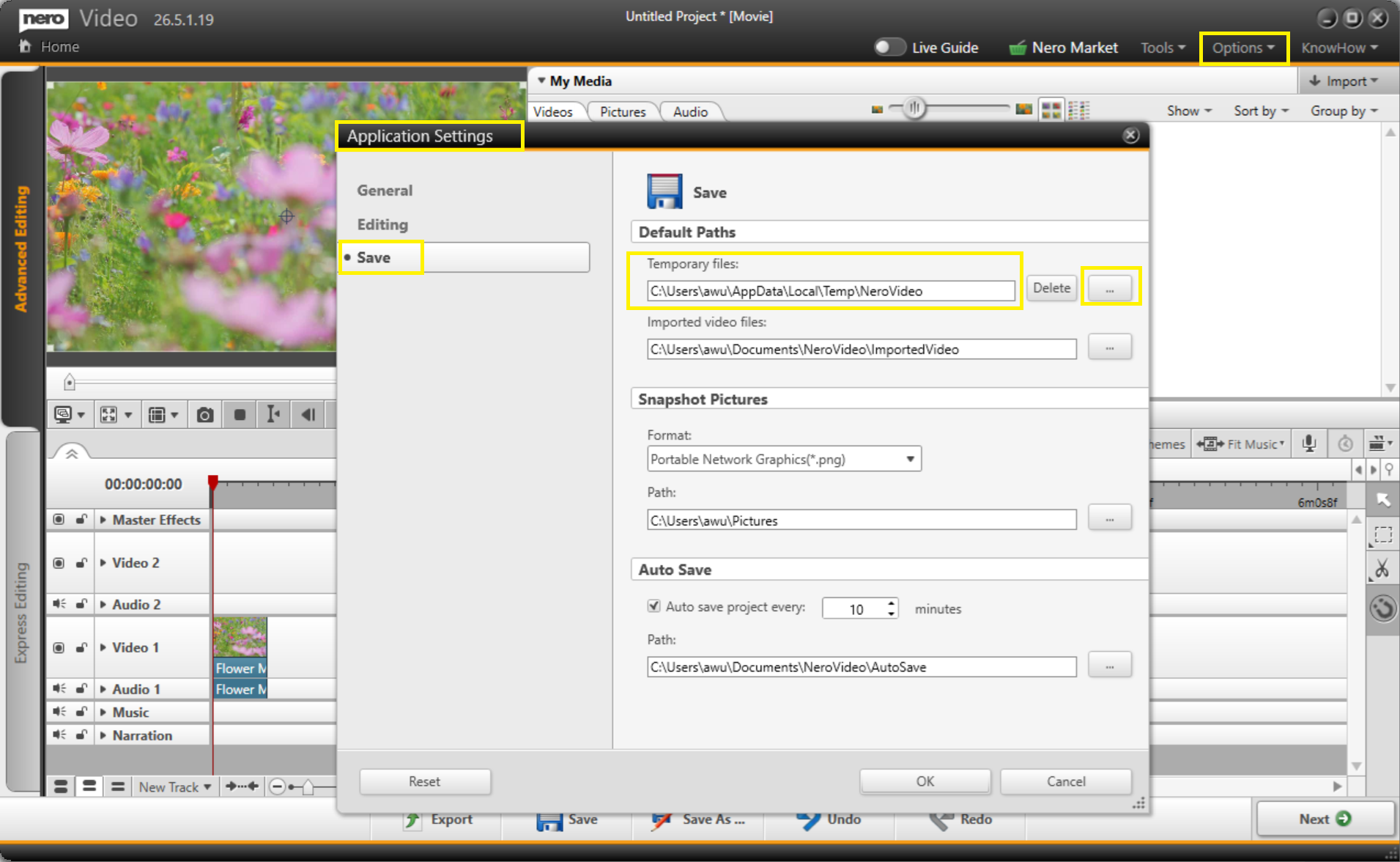This screenshot has height=862, width=1400.
Task: Click the stop playback button under preview
Action: pyautogui.click(x=240, y=415)
